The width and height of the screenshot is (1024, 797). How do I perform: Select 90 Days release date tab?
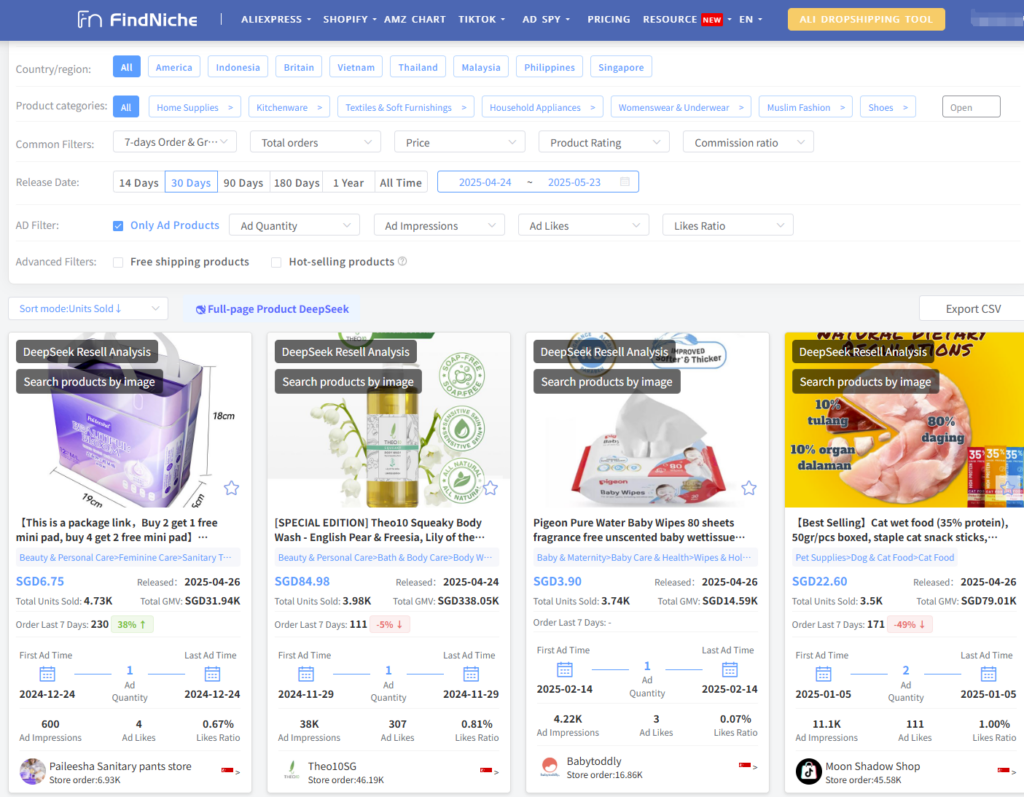click(x=243, y=182)
